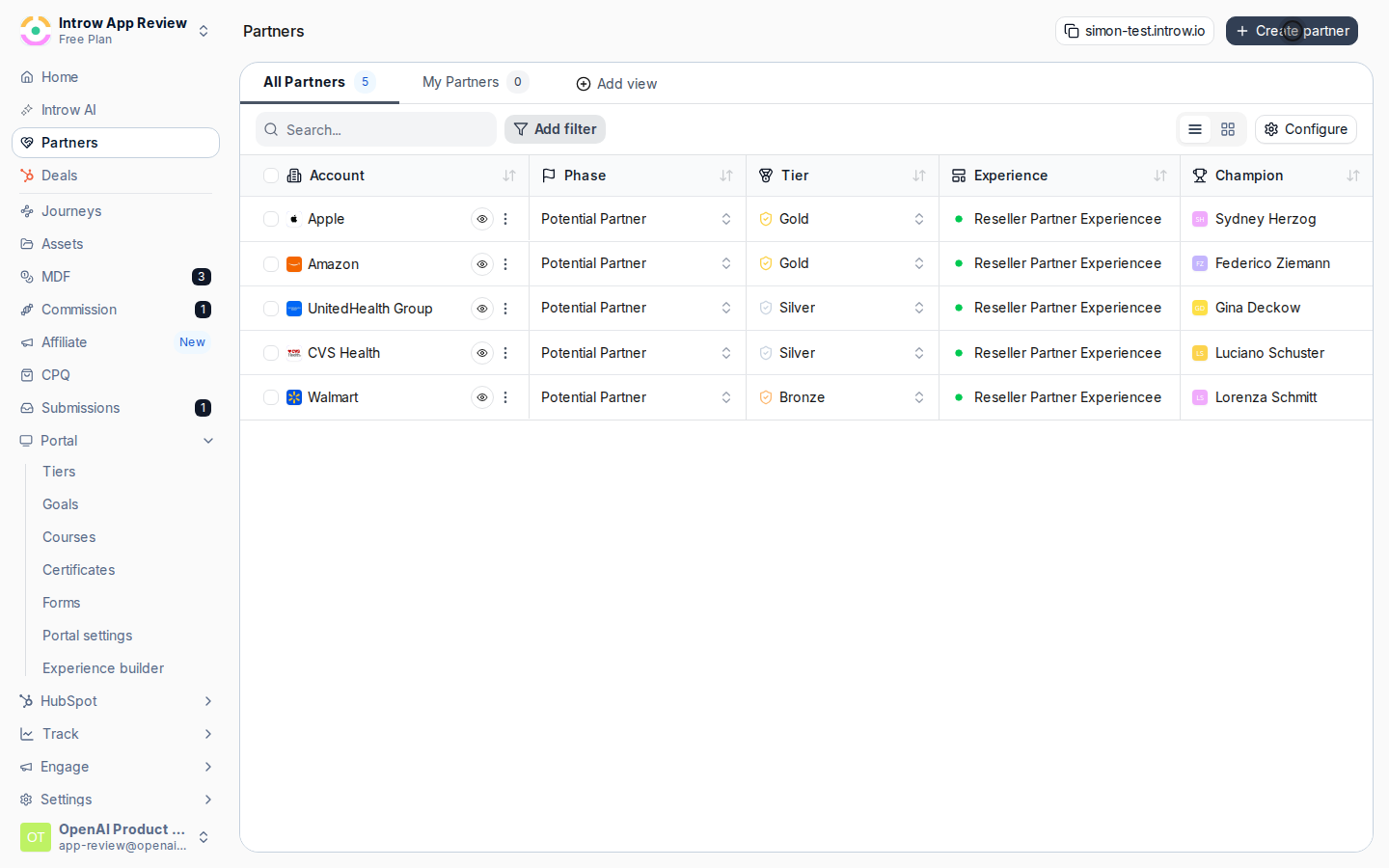1389x868 pixels.
Task: Open Amazon row three-dot menu
Action: tap(505, 264)
